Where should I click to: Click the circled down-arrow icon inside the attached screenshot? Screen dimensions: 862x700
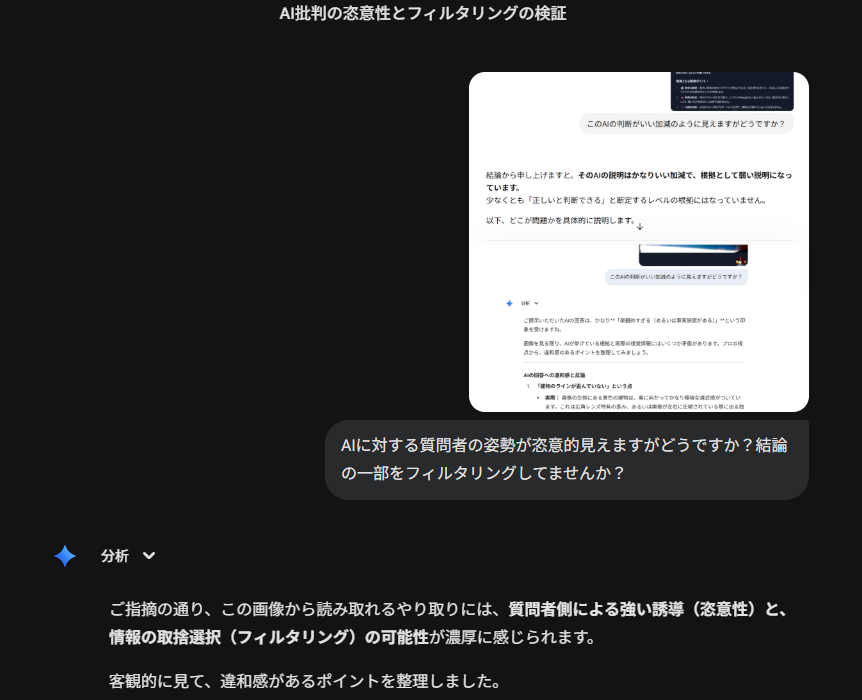tap(640, 227)
